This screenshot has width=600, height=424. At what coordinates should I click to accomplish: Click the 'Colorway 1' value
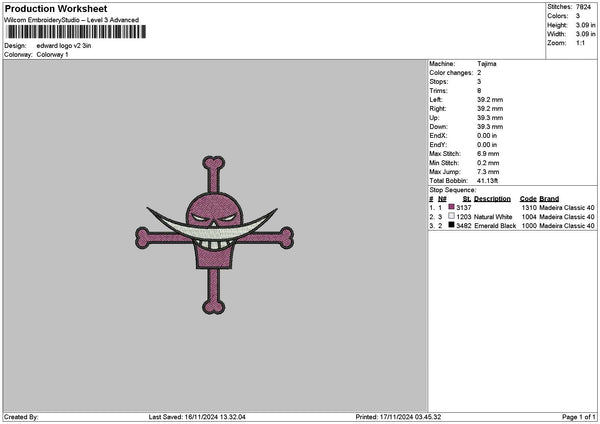point(52,55)
